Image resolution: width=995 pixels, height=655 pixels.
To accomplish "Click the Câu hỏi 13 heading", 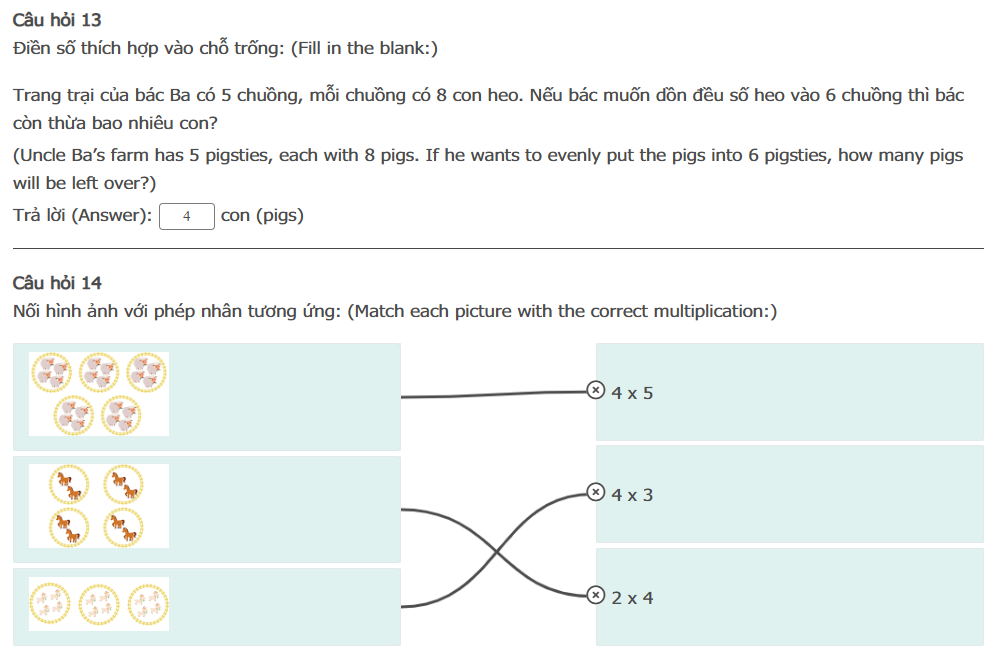I will click(57, 20).
